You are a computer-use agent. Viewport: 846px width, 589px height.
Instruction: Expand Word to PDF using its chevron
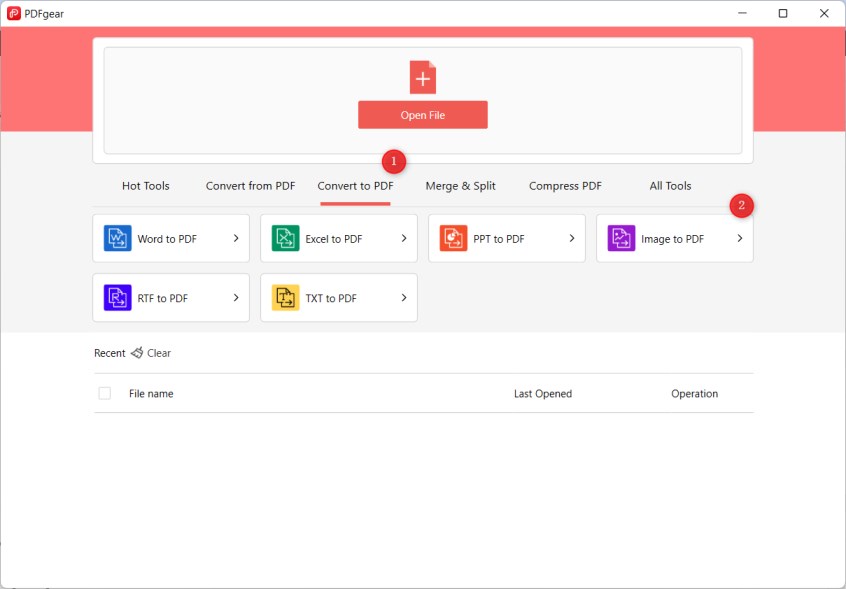click(x=236, y=239)
